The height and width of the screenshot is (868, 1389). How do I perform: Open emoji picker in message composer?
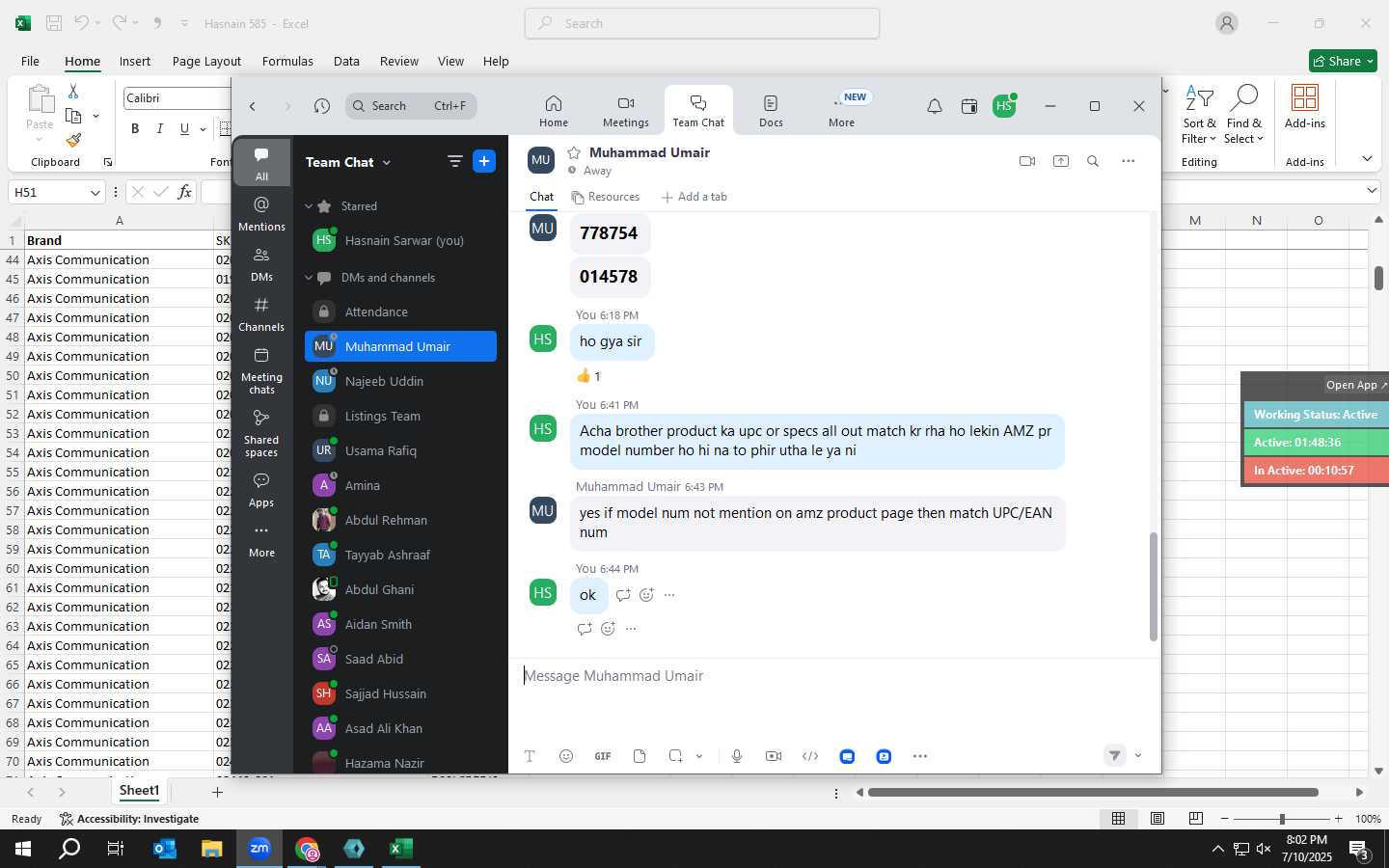(566, 756)
